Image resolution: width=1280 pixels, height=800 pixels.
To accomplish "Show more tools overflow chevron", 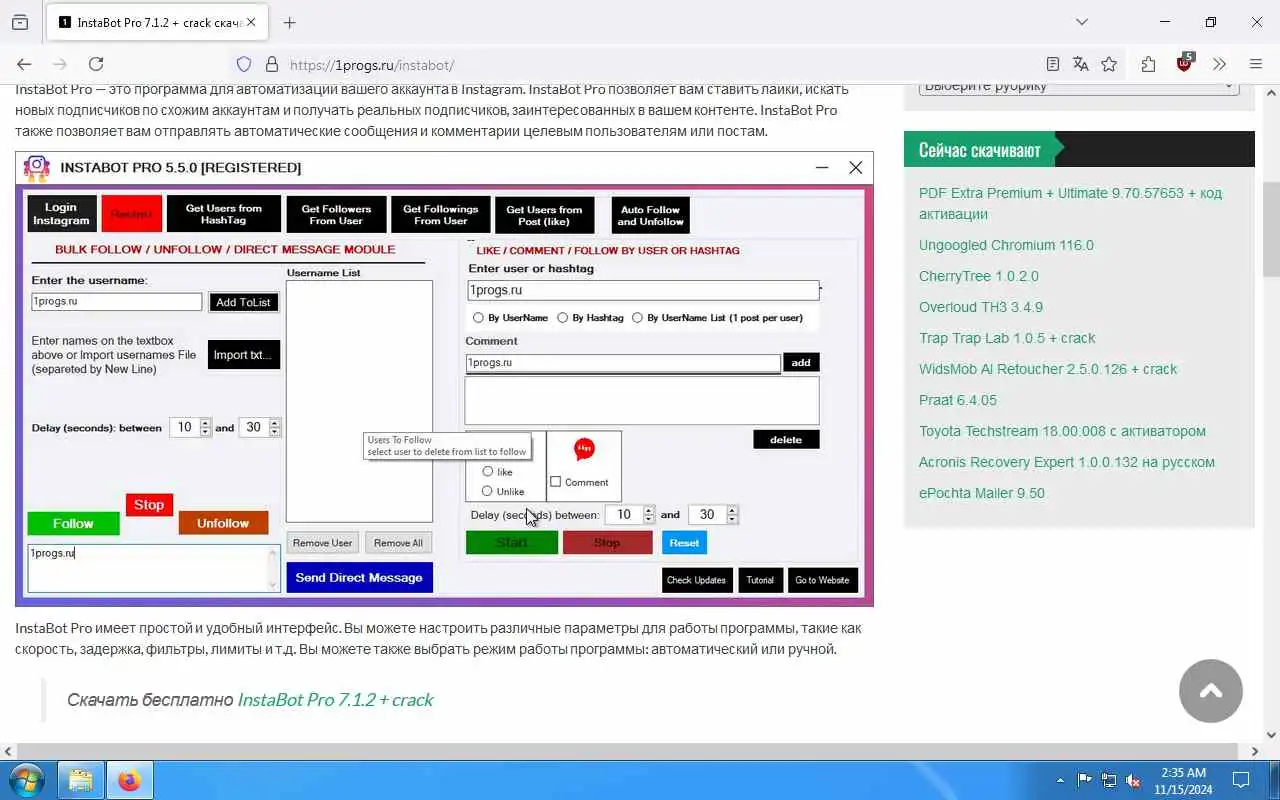I will (x=1219, y=64).
